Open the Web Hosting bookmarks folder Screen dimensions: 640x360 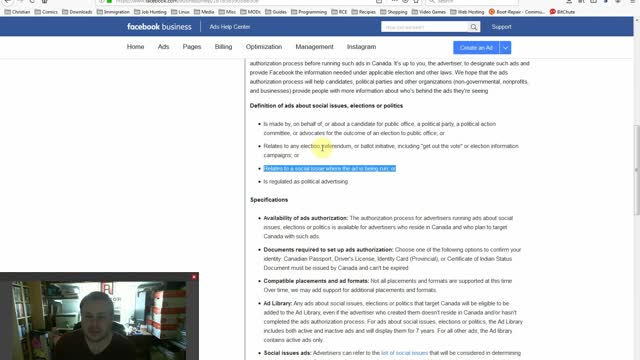pos(467,12)
